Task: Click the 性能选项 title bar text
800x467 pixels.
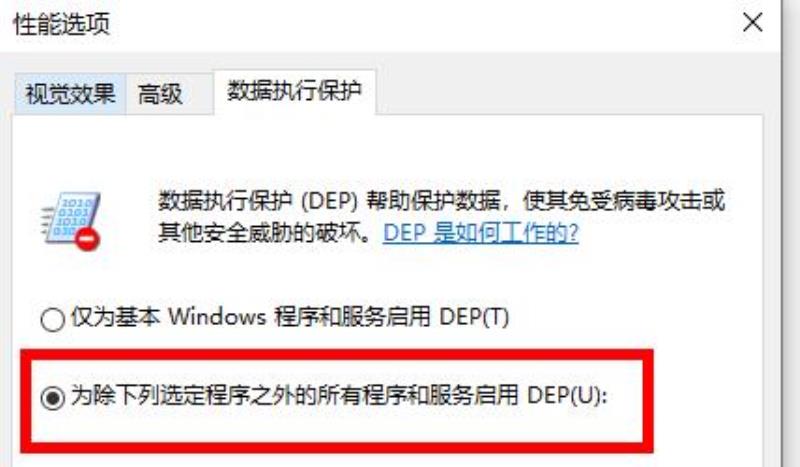Action: [61, 23]
